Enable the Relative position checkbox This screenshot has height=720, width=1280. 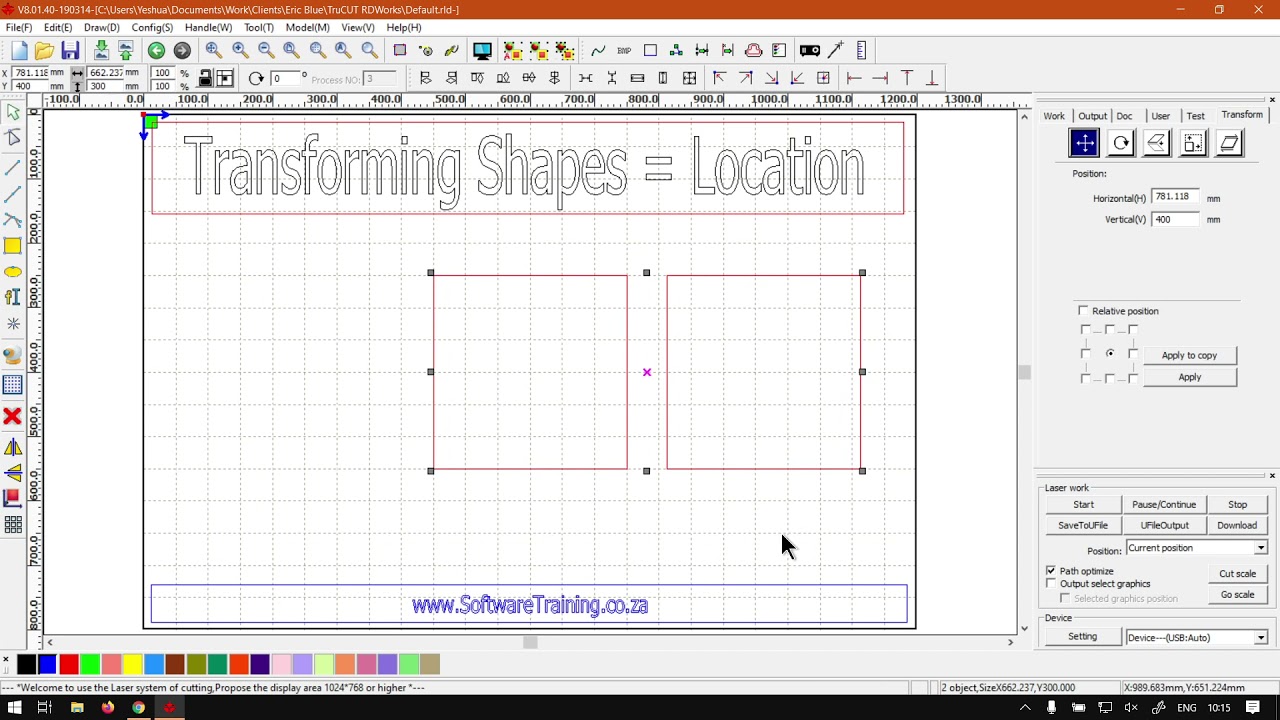click(1083, 311)
